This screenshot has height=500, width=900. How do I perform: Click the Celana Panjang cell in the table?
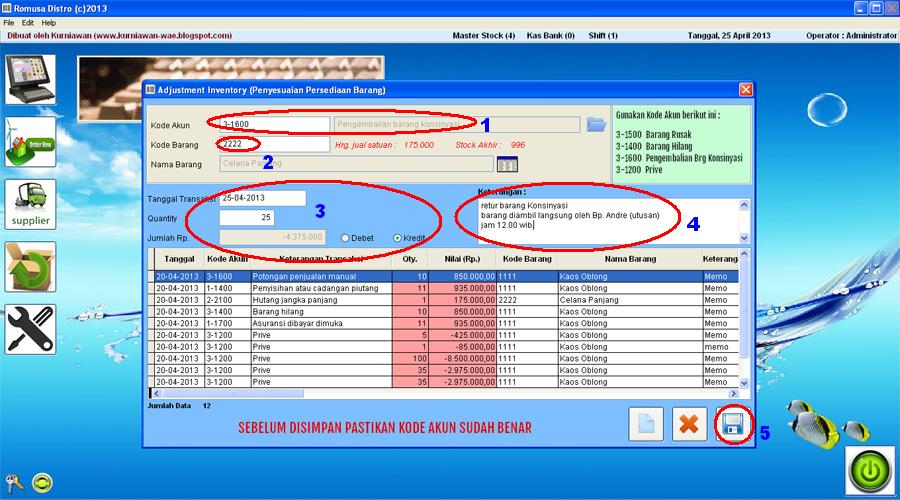point(630,300)
